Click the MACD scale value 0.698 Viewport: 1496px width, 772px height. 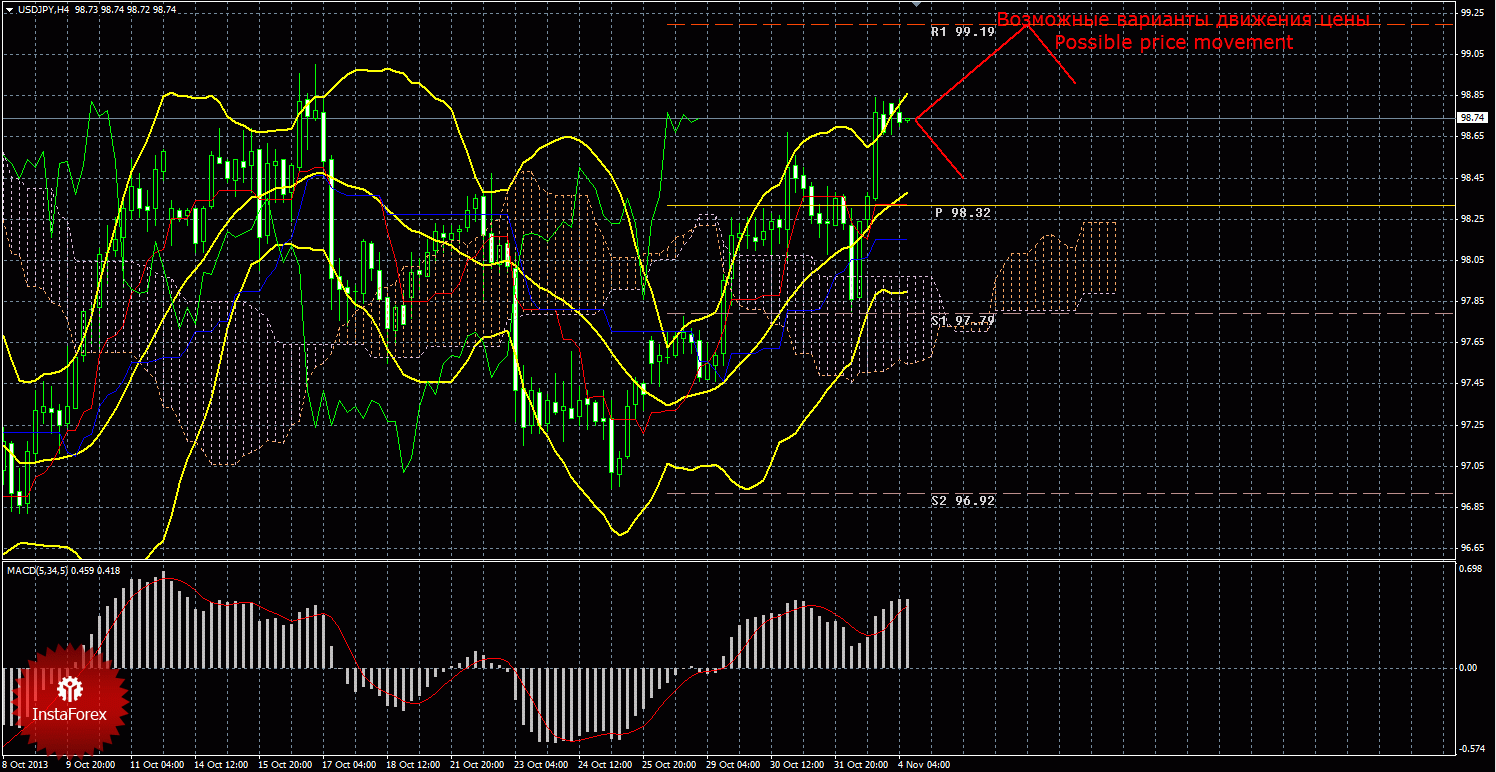pyautogui.click(x=1470, y=568)
